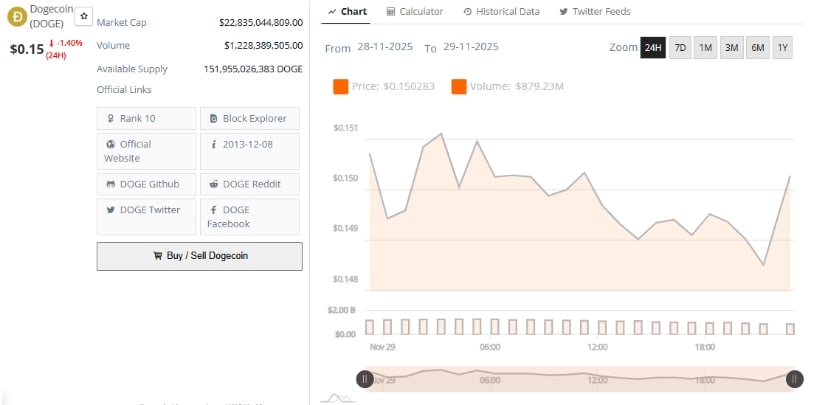
Task: Select the 1Y zoom range
Action: [782, 48]
